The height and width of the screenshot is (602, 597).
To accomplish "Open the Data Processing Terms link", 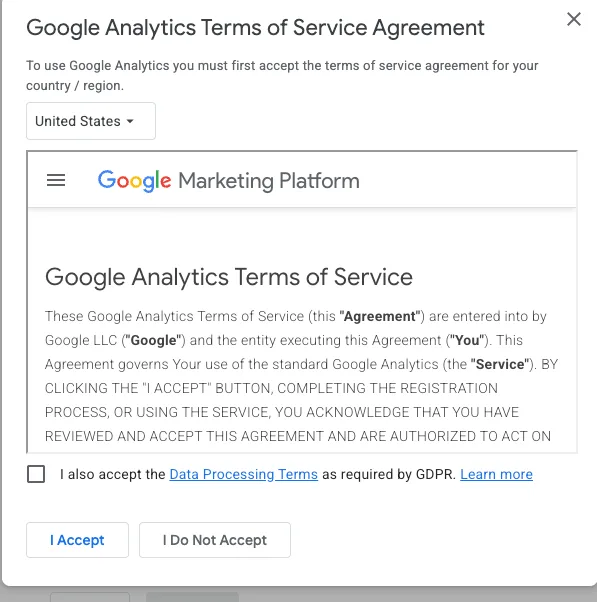I will 243,474.
